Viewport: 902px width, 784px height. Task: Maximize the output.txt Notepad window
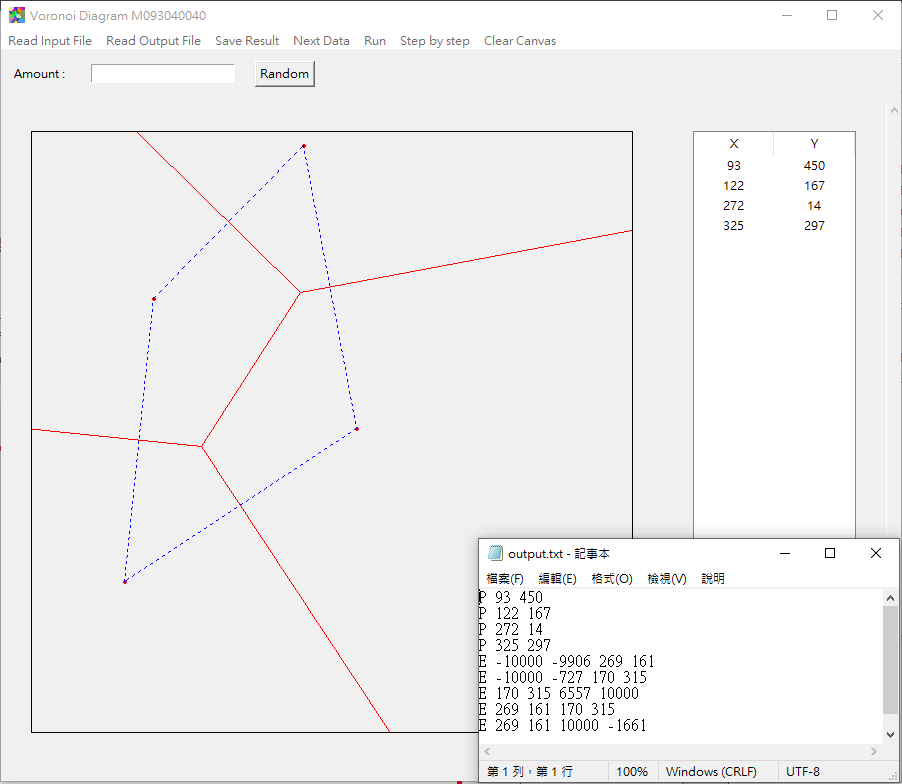[x=830, y=553]
